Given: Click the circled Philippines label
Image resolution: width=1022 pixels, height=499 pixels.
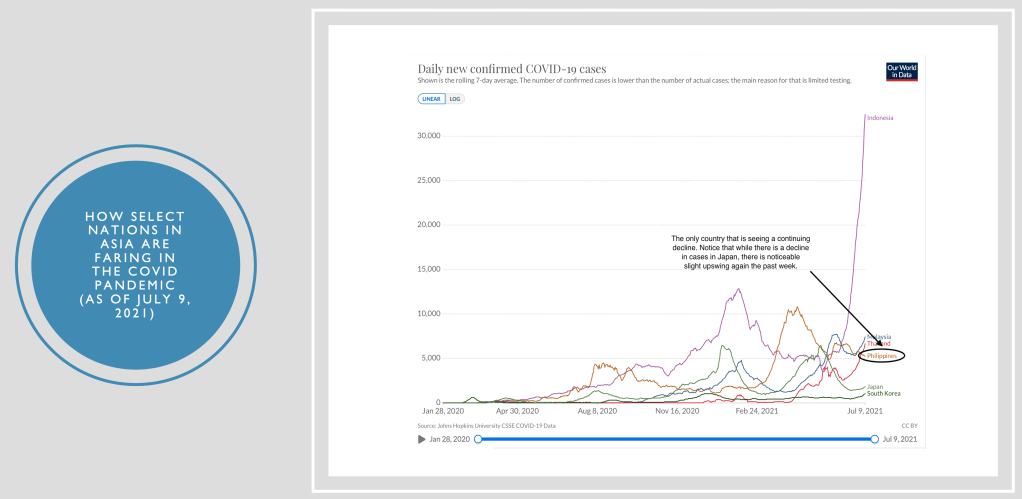Looking at the screenshot, I should point(881,355).
